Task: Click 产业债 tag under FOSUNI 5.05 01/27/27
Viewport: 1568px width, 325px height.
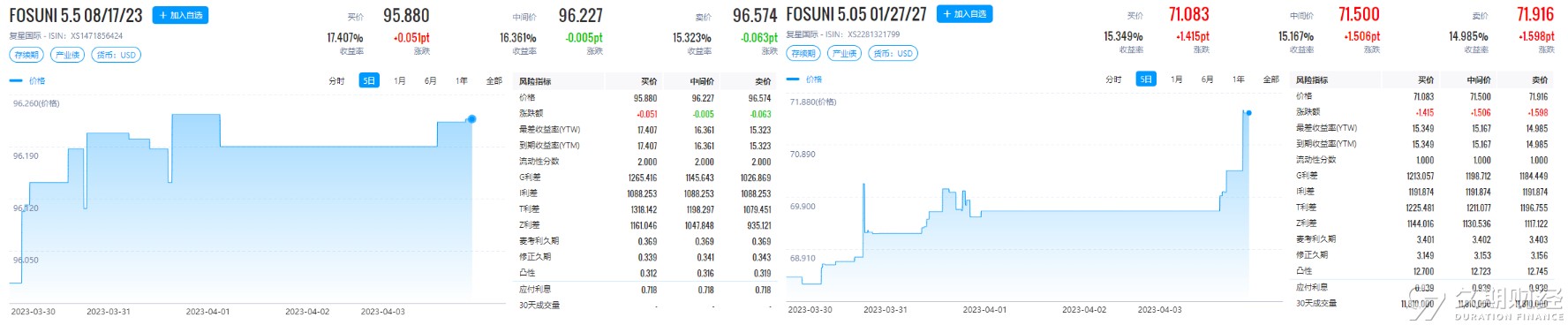Action: 844,53
